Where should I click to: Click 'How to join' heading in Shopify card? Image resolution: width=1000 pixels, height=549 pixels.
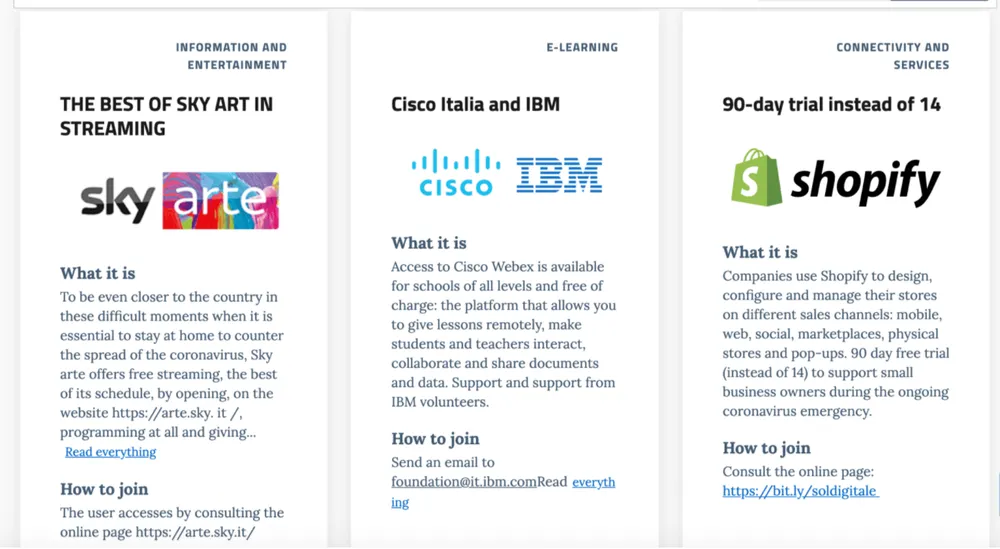pyautogui.click(x=766, y=448)
